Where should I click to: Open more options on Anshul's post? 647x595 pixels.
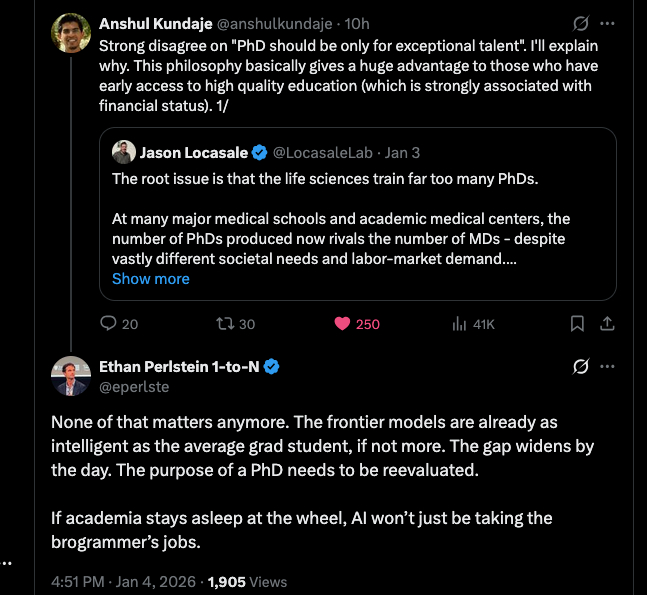[x=607, y=22]
